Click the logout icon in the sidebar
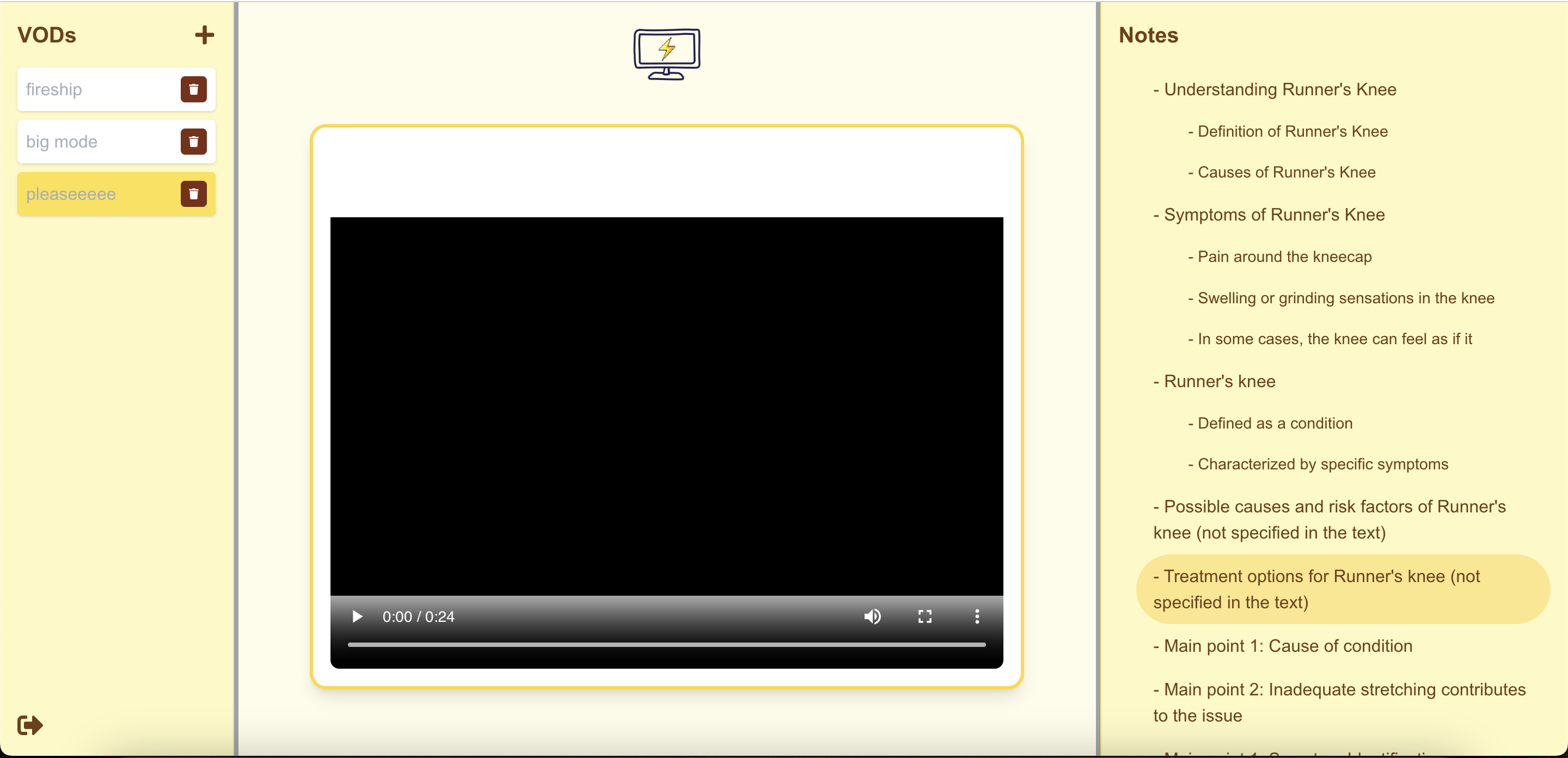Viewport: 1568px width, 758px height. (30, 725)
